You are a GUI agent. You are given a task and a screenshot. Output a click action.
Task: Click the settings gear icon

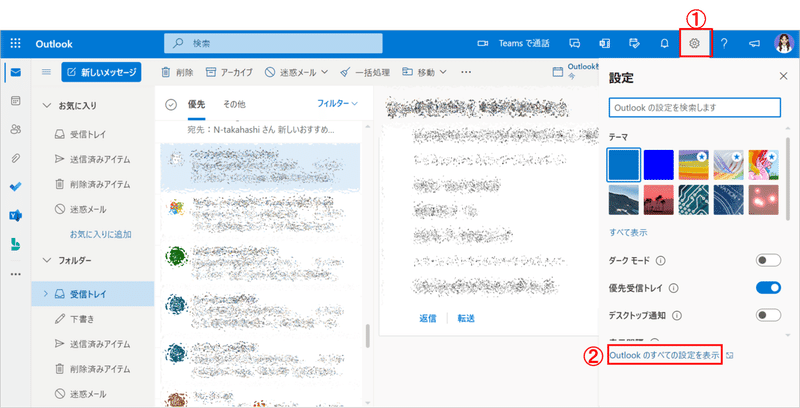(x=694, y=44)
